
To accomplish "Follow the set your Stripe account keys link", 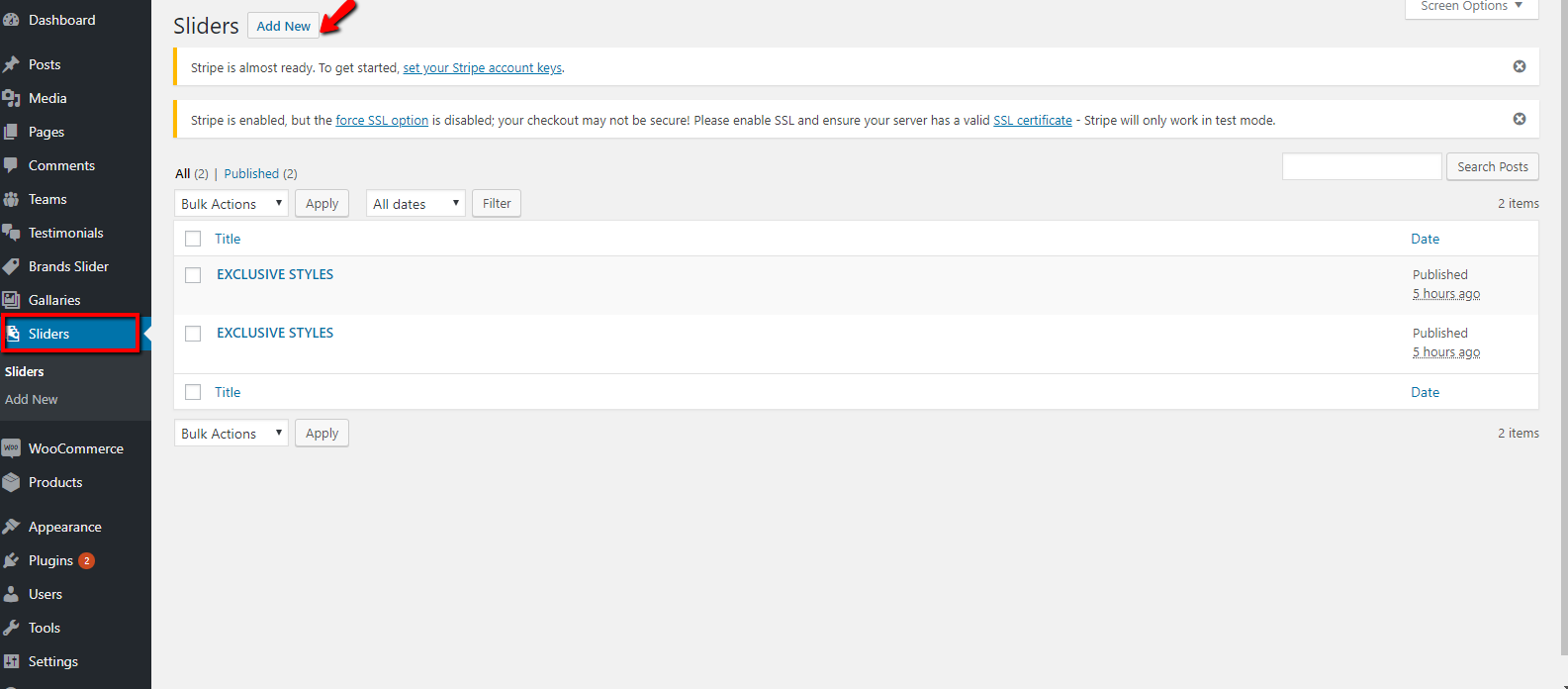I will 483,67.
